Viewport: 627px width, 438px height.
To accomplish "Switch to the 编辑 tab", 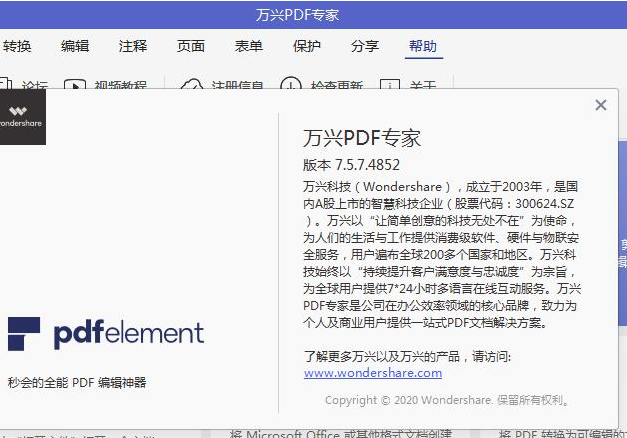I will point(75,46).
